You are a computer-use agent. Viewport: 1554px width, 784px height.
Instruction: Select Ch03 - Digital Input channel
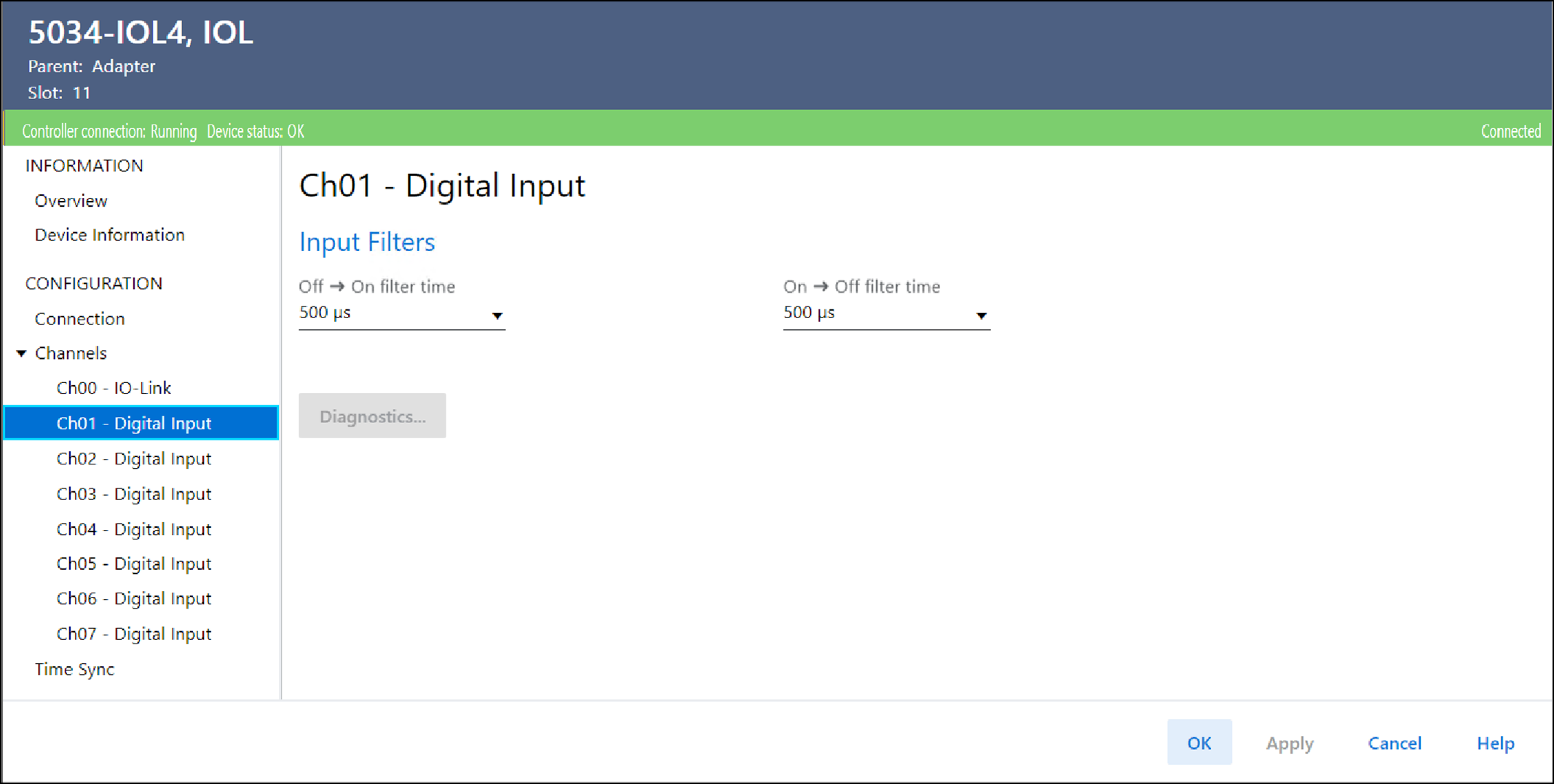click(x=134, y=494)
